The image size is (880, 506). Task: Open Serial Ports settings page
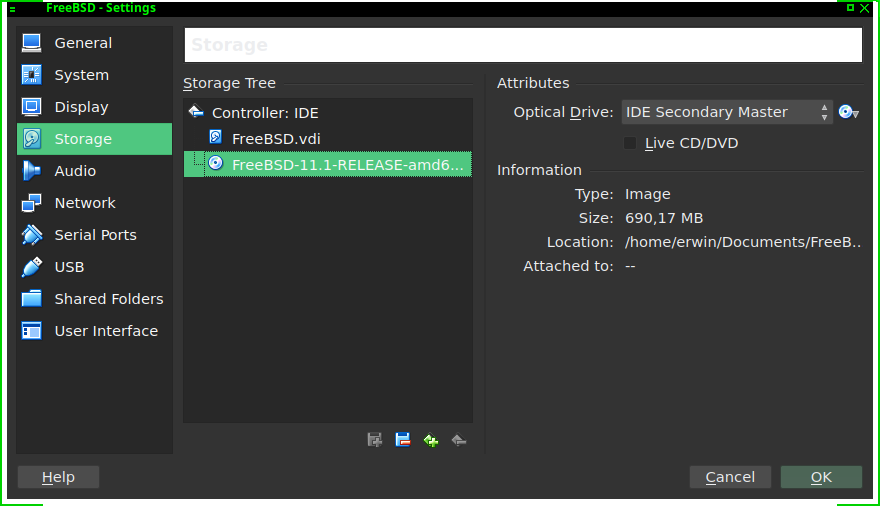click(x=95, y=235)
